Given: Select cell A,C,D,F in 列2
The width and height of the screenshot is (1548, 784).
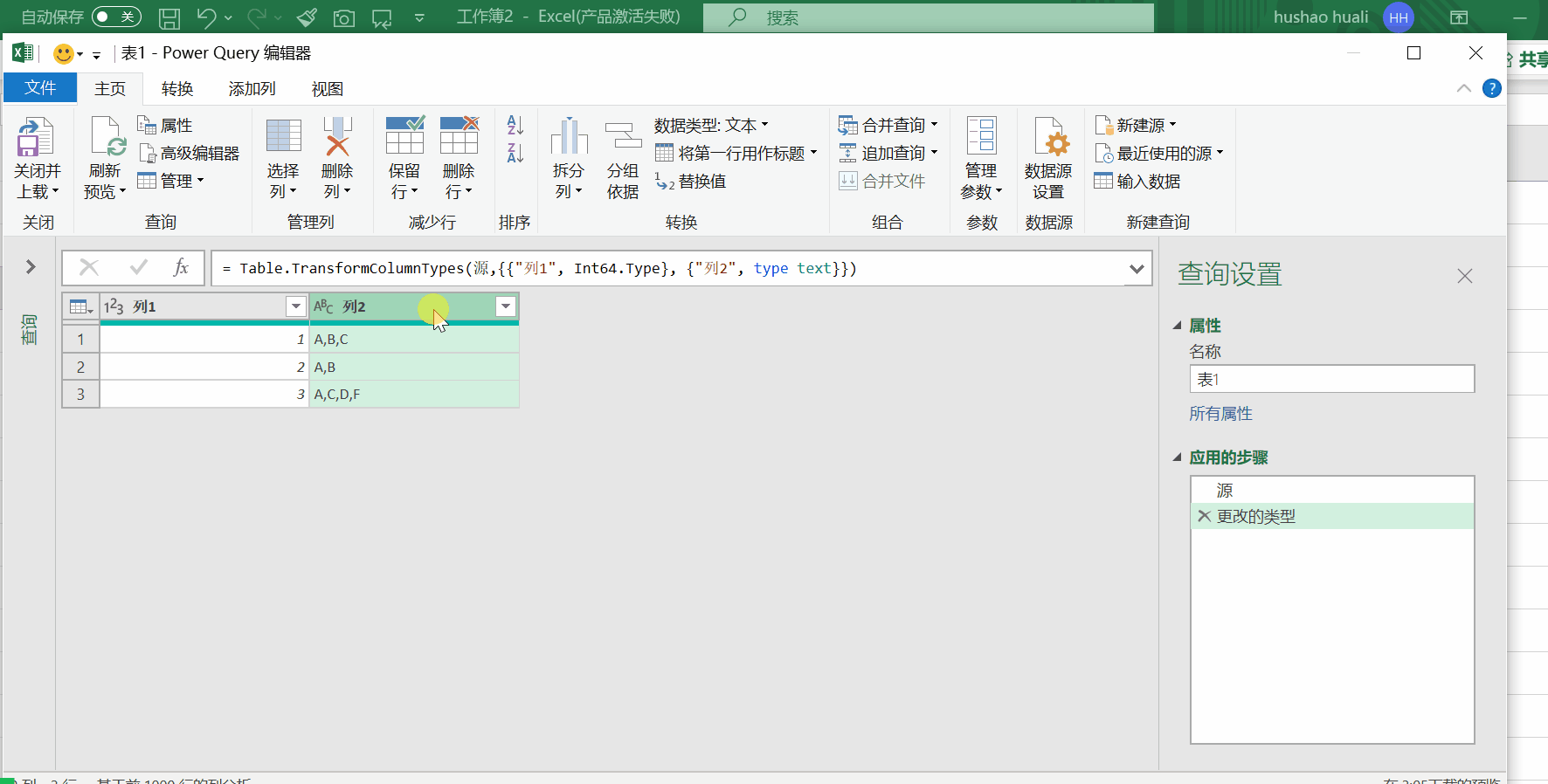Looking at the screenshot, I should click(x=414, y=395).
